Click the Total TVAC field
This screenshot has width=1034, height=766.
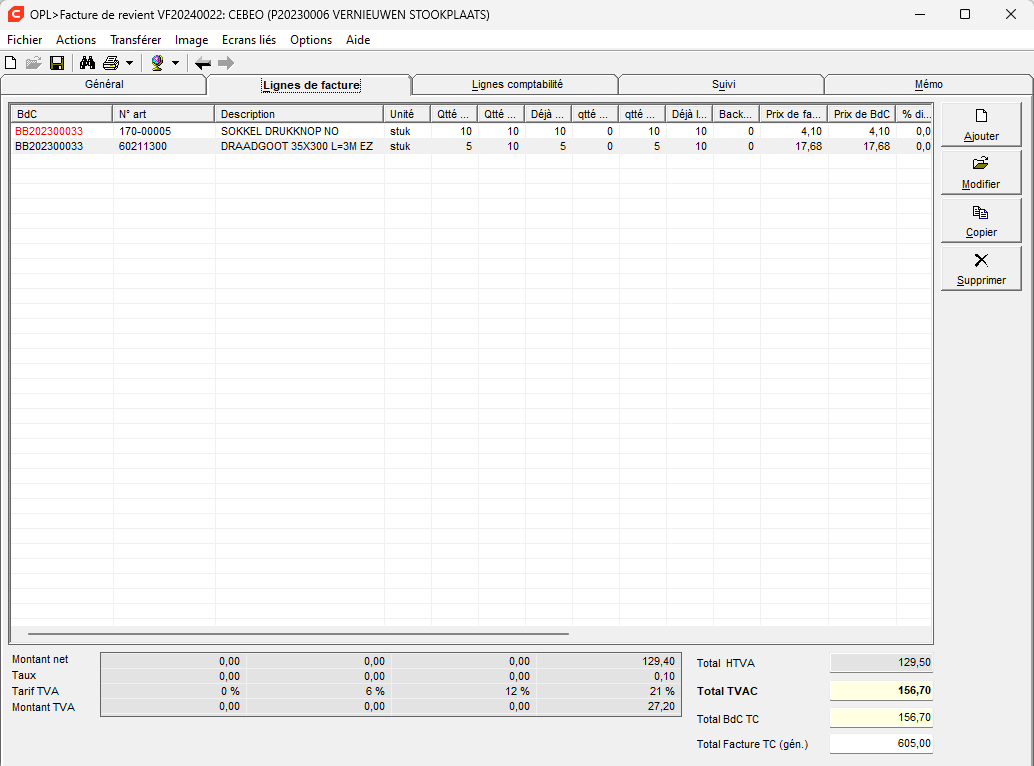tap(881, 691)
